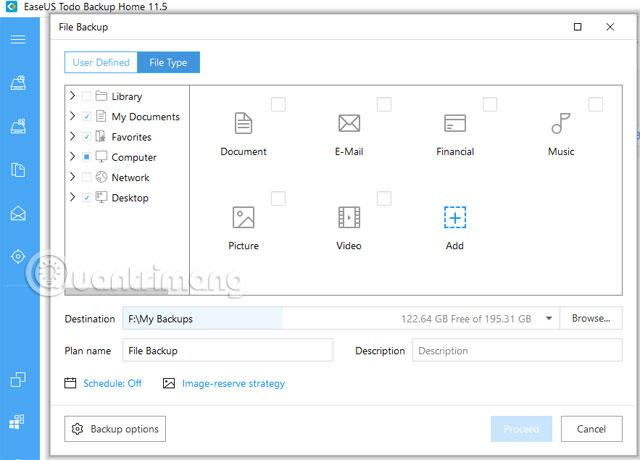
Task: Toggle the Computer checkbox
Action: tap(87, 157)
